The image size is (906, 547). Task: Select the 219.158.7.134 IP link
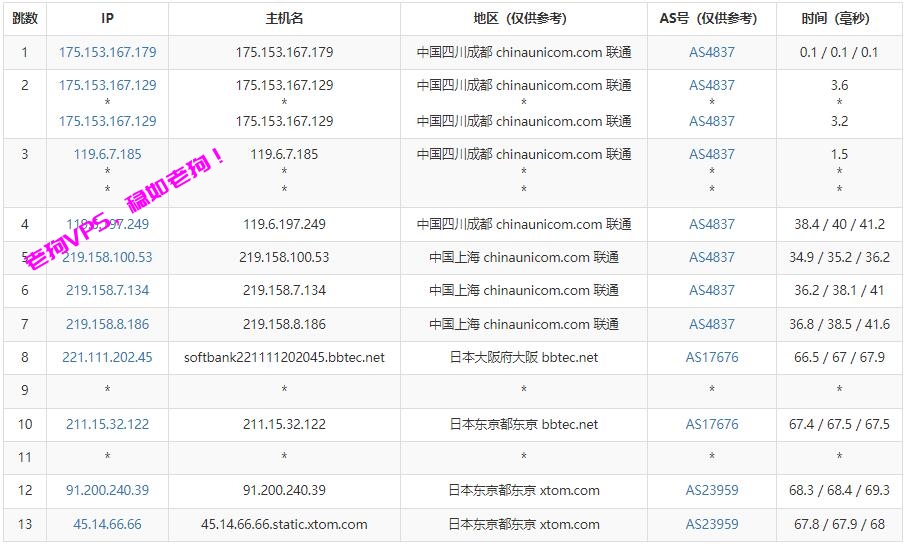[x=107, y=290]
